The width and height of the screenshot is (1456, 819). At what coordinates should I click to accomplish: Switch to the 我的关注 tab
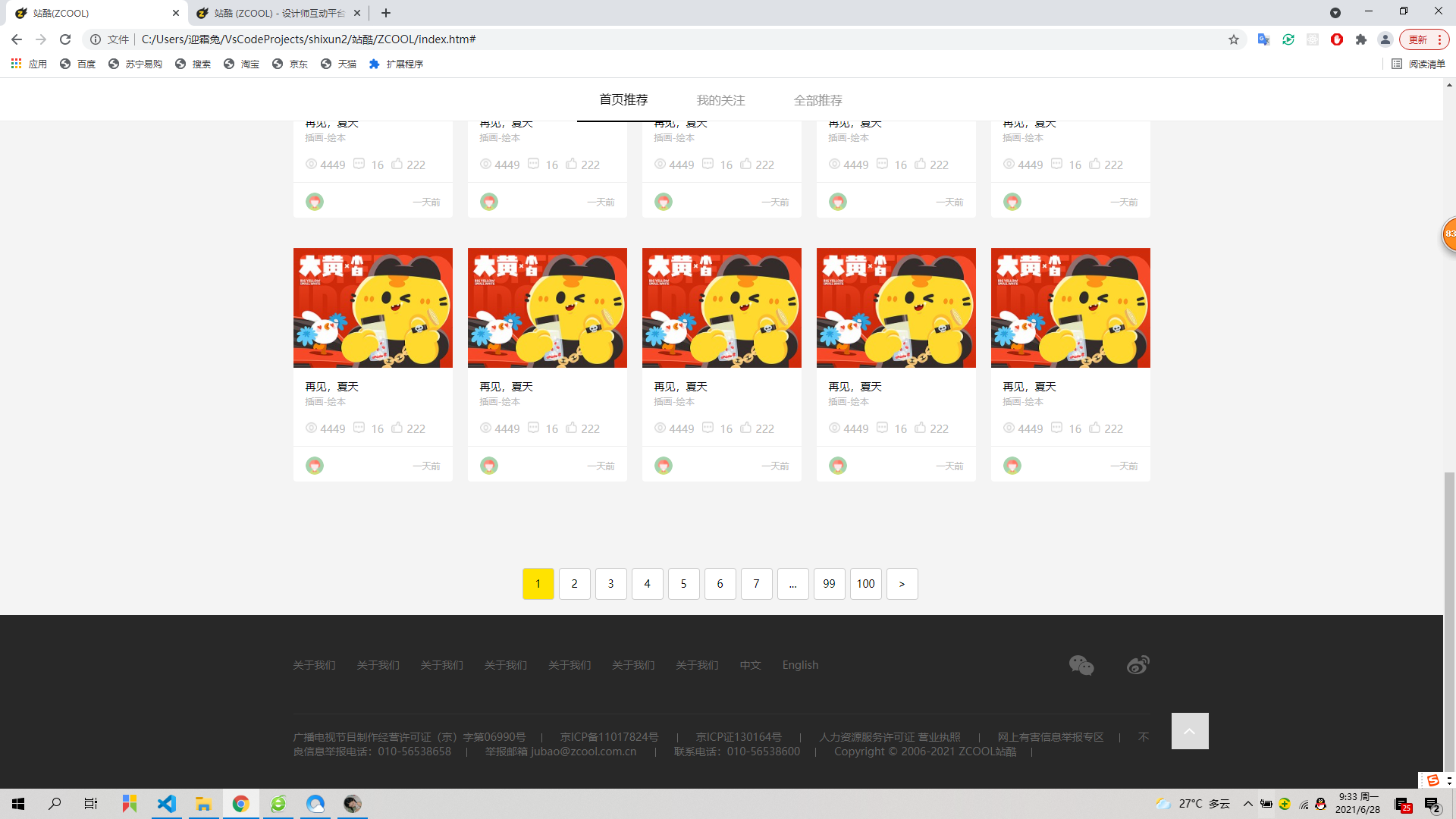tap(720, 100)
